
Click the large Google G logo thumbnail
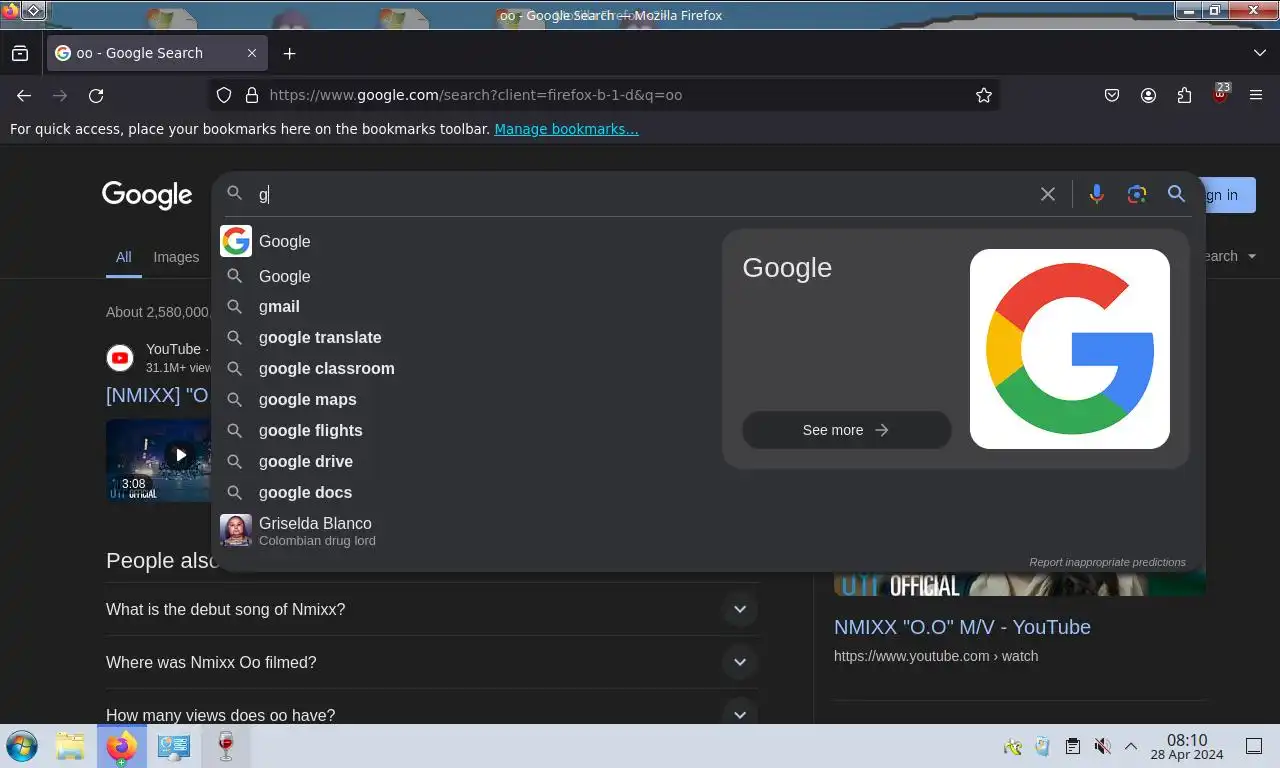point(1069,348)
